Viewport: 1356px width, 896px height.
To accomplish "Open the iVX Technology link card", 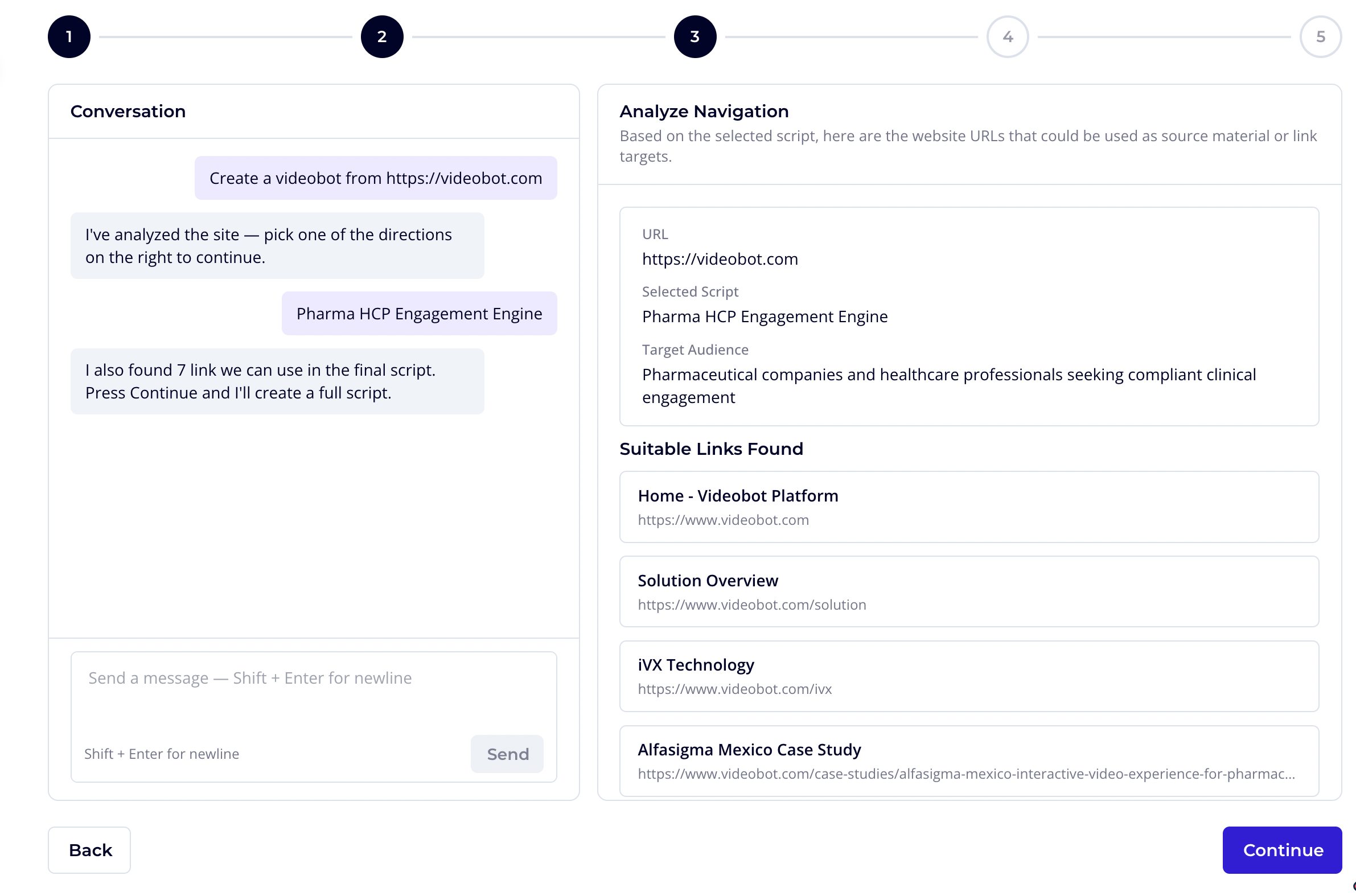I will (x=969, y=676).
